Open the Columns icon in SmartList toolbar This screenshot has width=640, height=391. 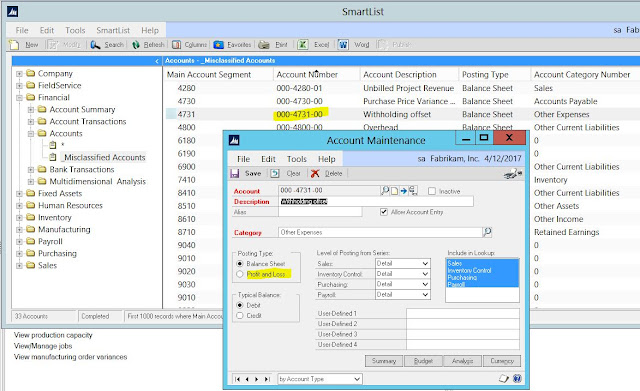click(176, 44)
